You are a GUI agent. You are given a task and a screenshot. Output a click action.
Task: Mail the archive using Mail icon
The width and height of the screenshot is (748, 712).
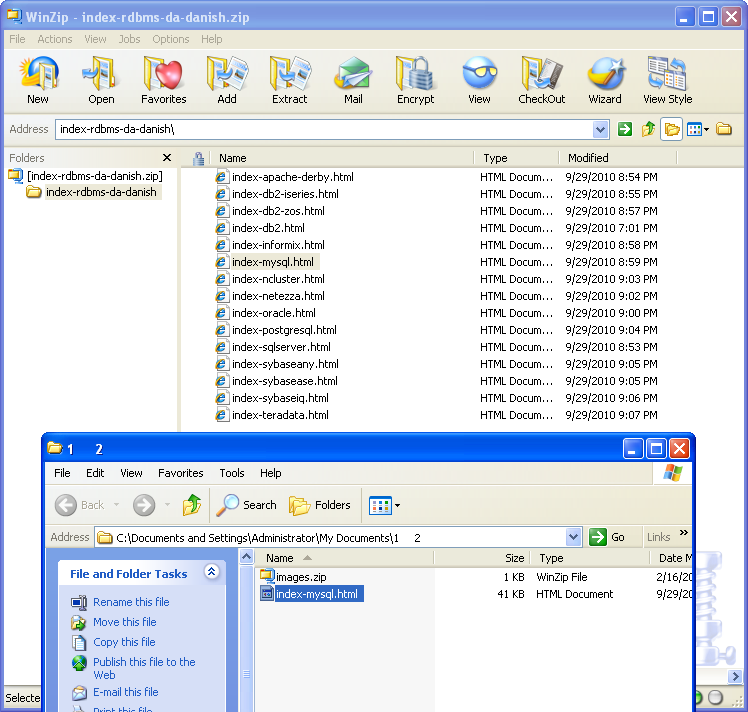pos(353,79)
